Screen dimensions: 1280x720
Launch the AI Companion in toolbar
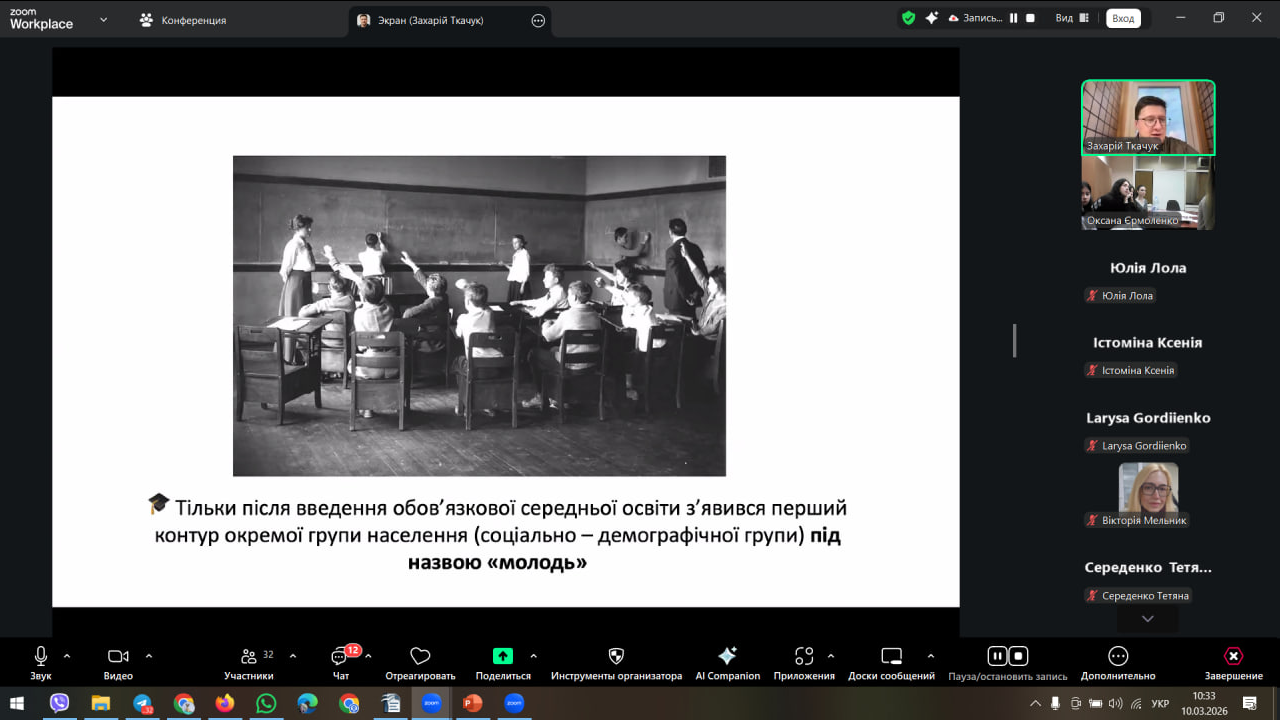point(727,657)
